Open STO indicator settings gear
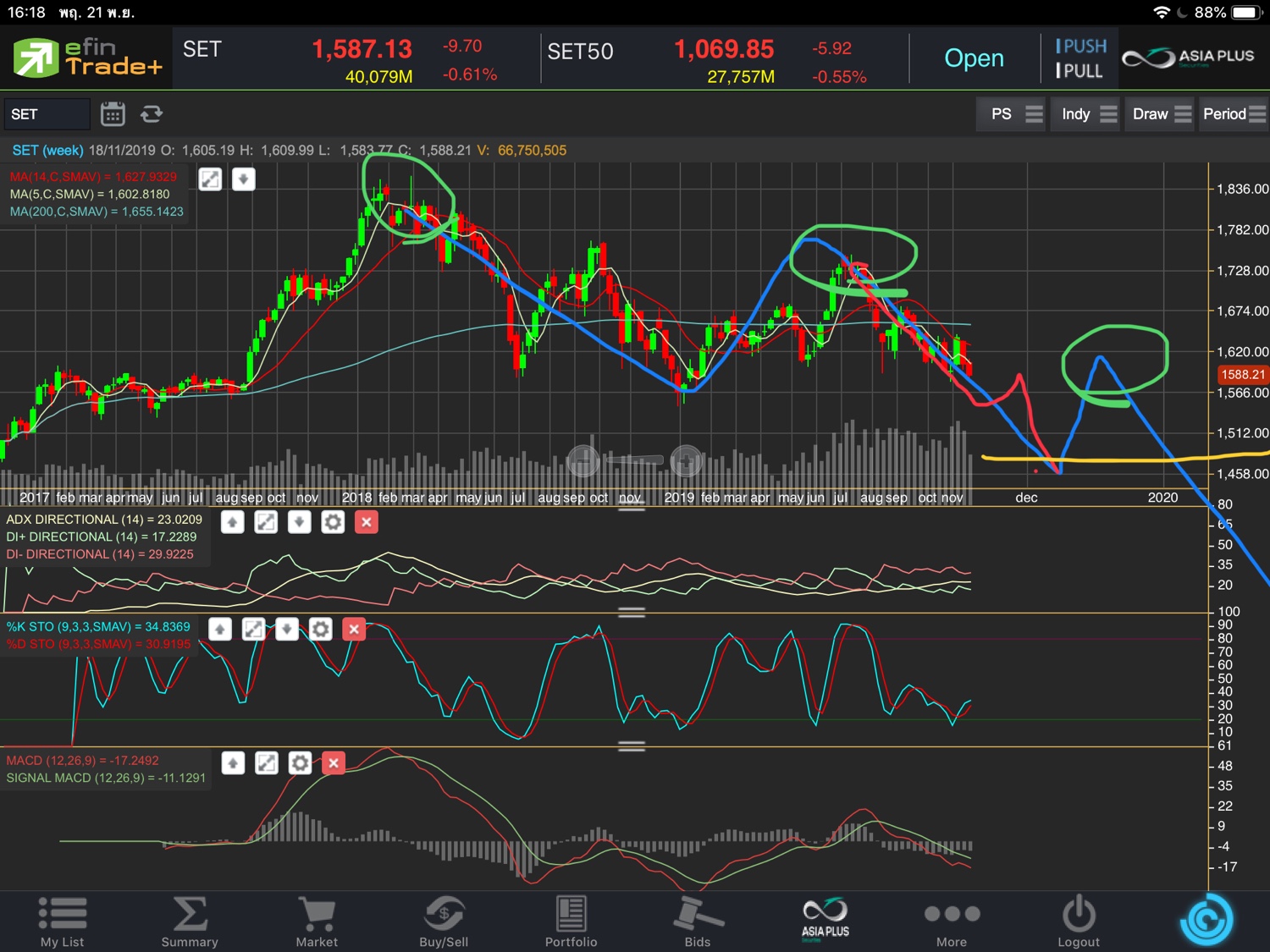Viewport: 1270px width, 952px height. tap(320, 629)
